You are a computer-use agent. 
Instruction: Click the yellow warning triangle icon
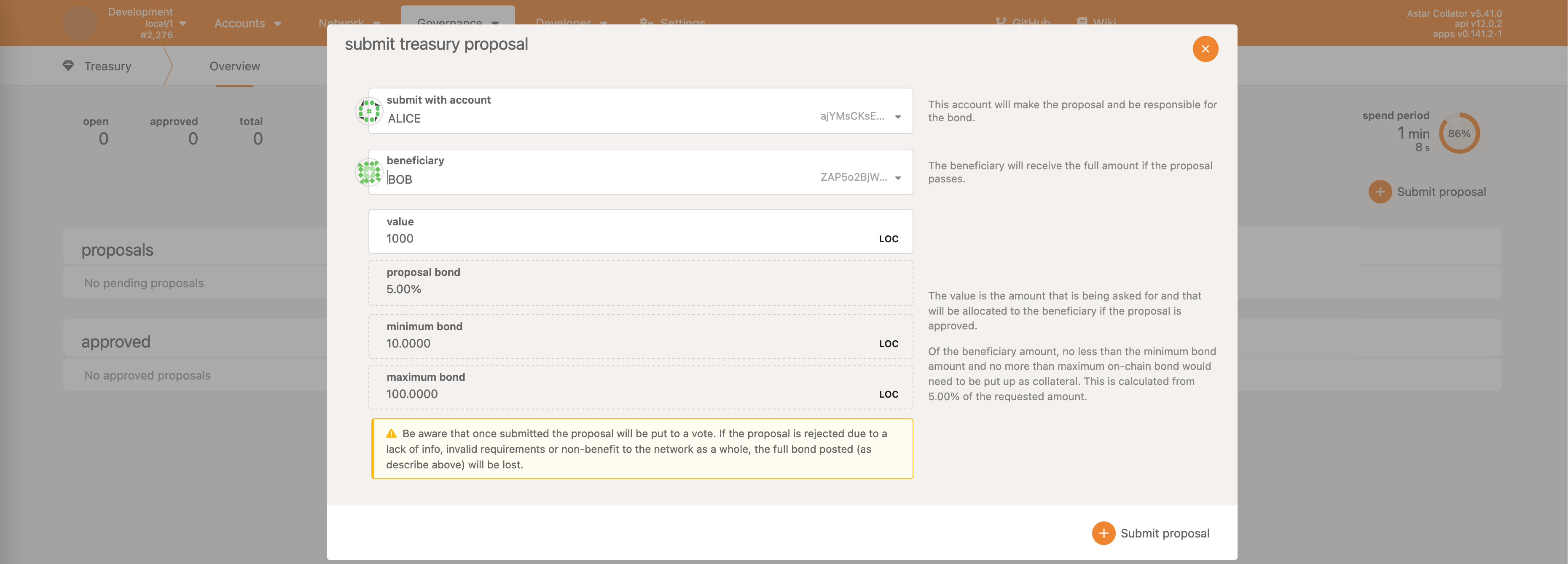coord(392,434)
